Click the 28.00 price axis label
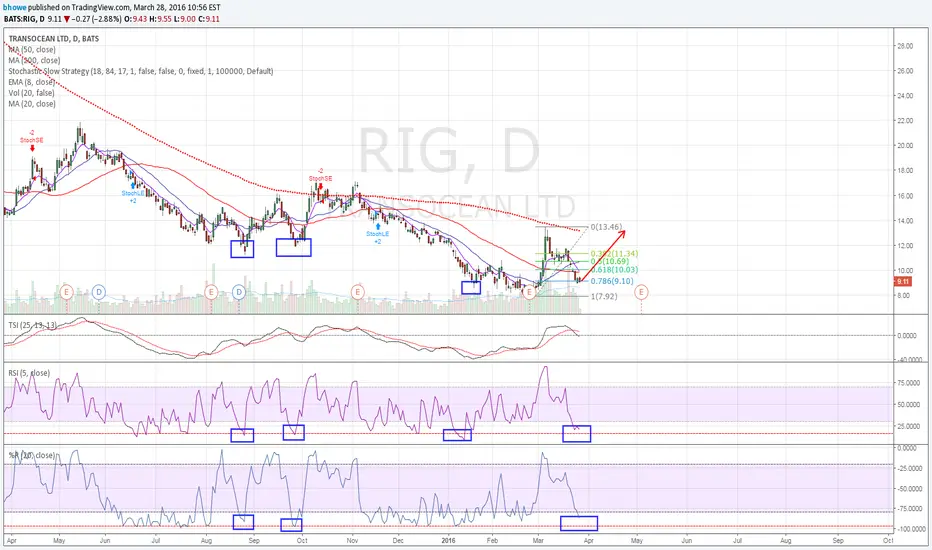Screen dimensions: 932x550 905,46
